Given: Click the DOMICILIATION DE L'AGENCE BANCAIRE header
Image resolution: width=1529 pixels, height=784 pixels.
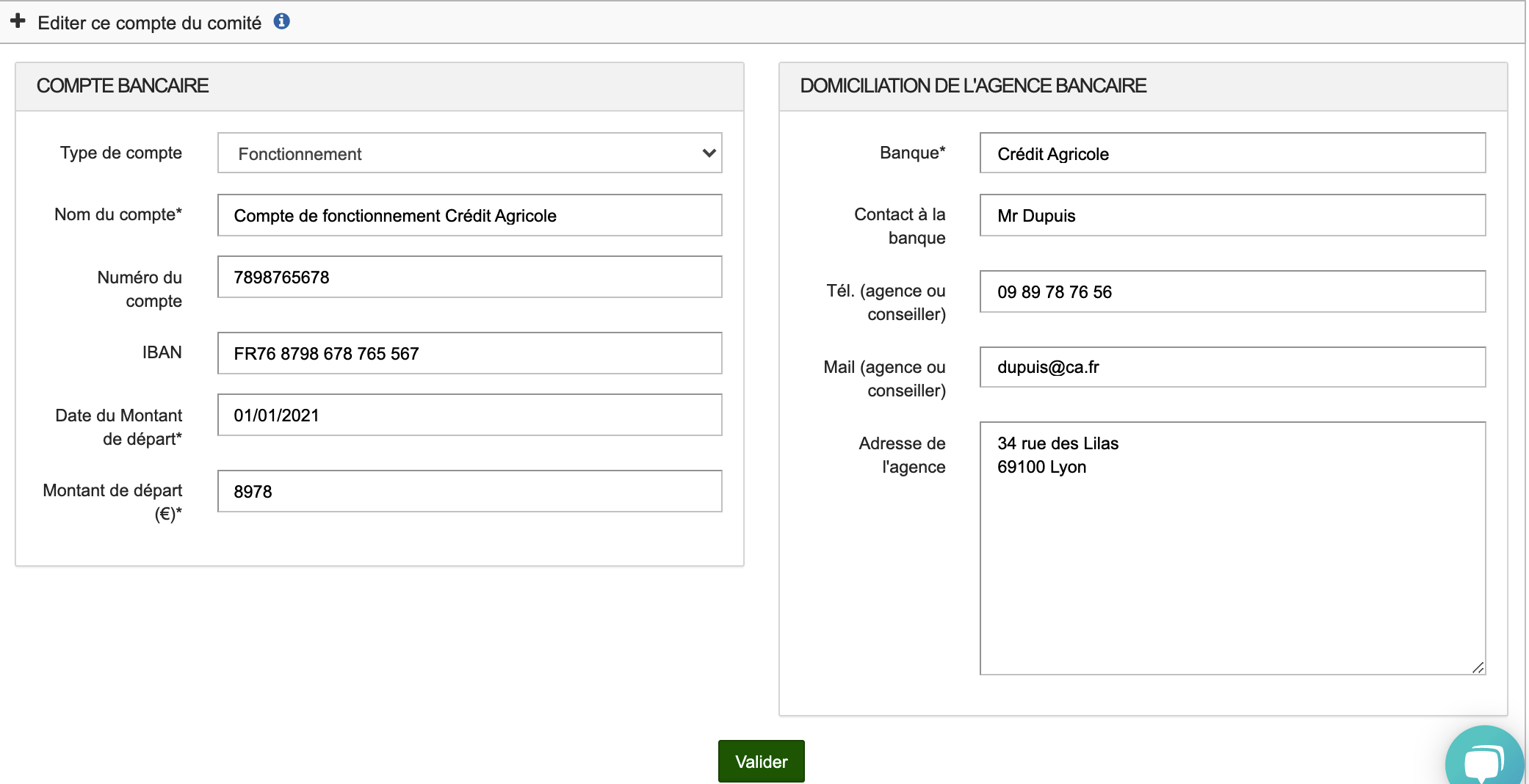Looking at the screenshot, I should tap(972, 86).
